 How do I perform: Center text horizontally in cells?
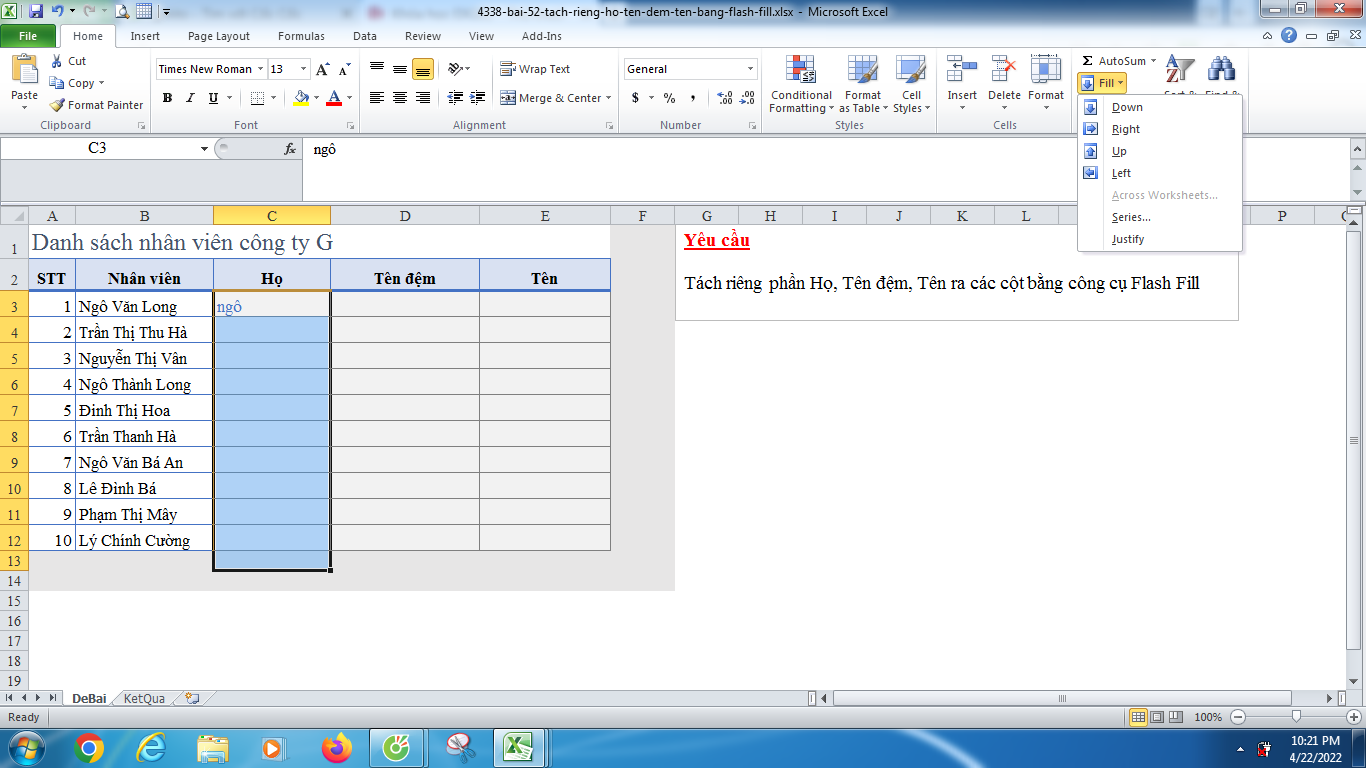coord(400,98)
